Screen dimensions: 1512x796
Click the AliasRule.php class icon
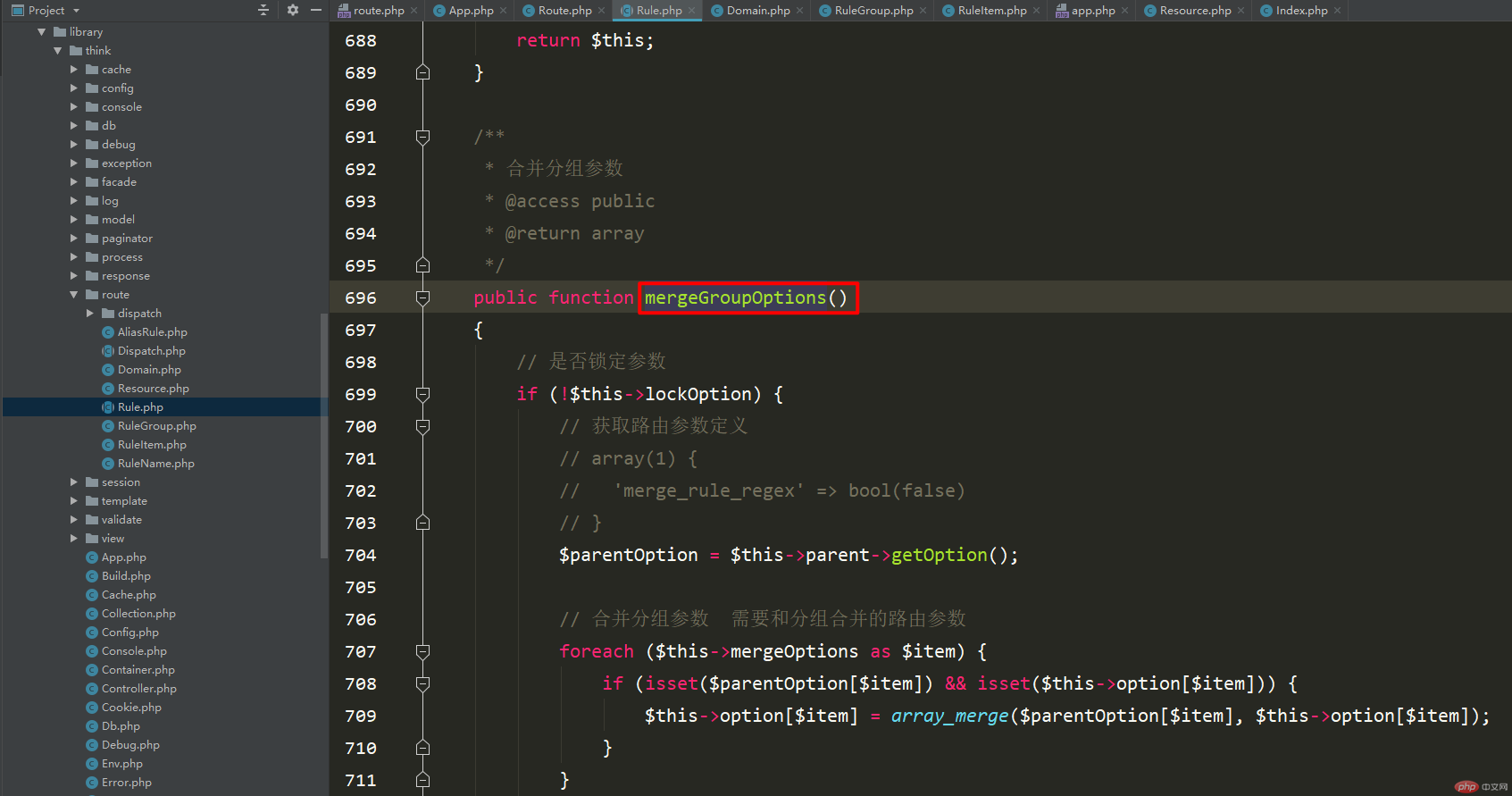(x=108, y=332)
